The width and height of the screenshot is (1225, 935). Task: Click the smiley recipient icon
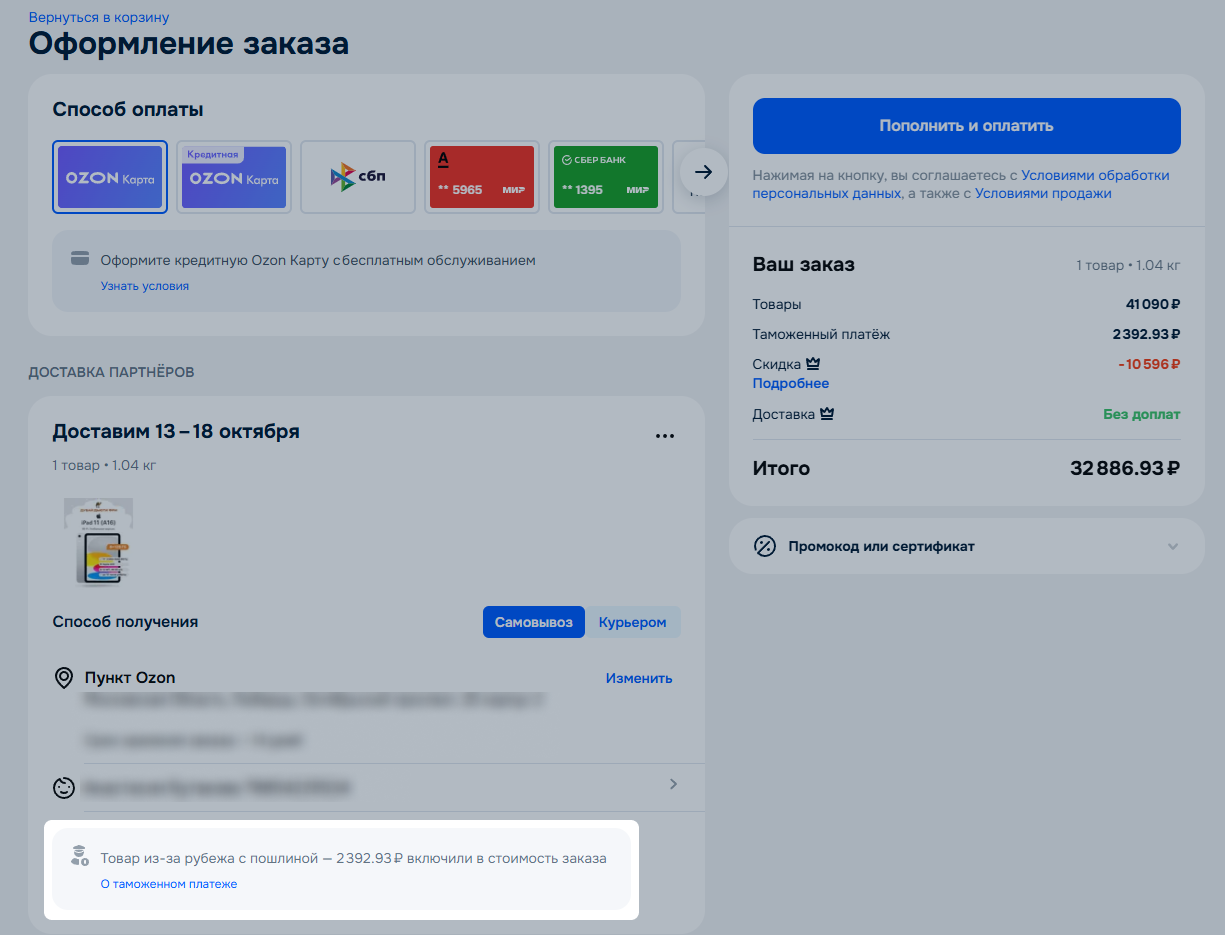[x=63, y=787]
